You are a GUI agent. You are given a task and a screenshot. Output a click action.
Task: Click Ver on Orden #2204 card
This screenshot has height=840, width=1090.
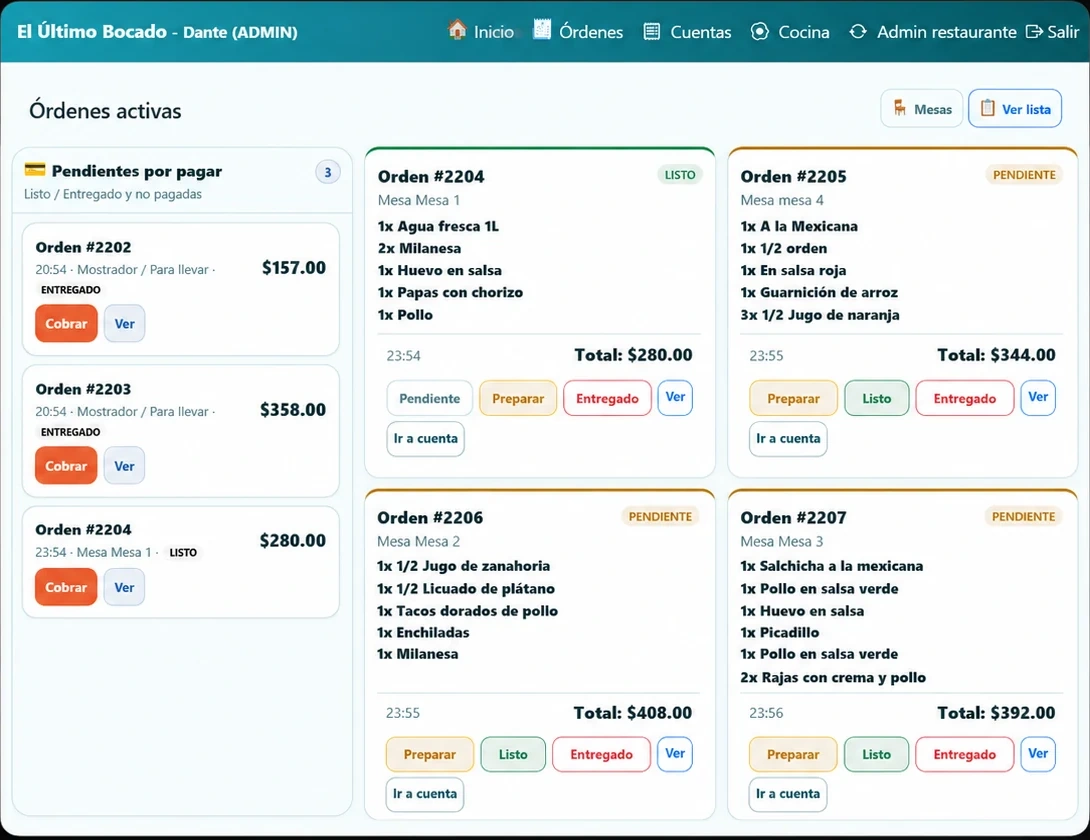(675, 397)
